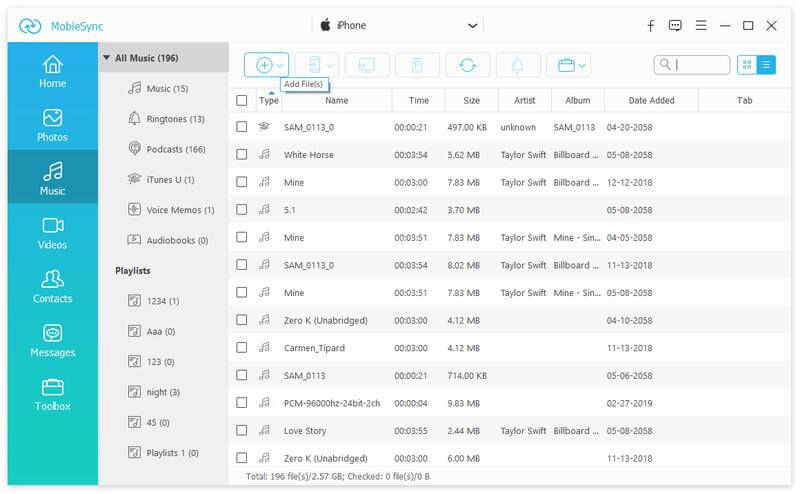Click the 497.00 KB size cell

(467, 127)
